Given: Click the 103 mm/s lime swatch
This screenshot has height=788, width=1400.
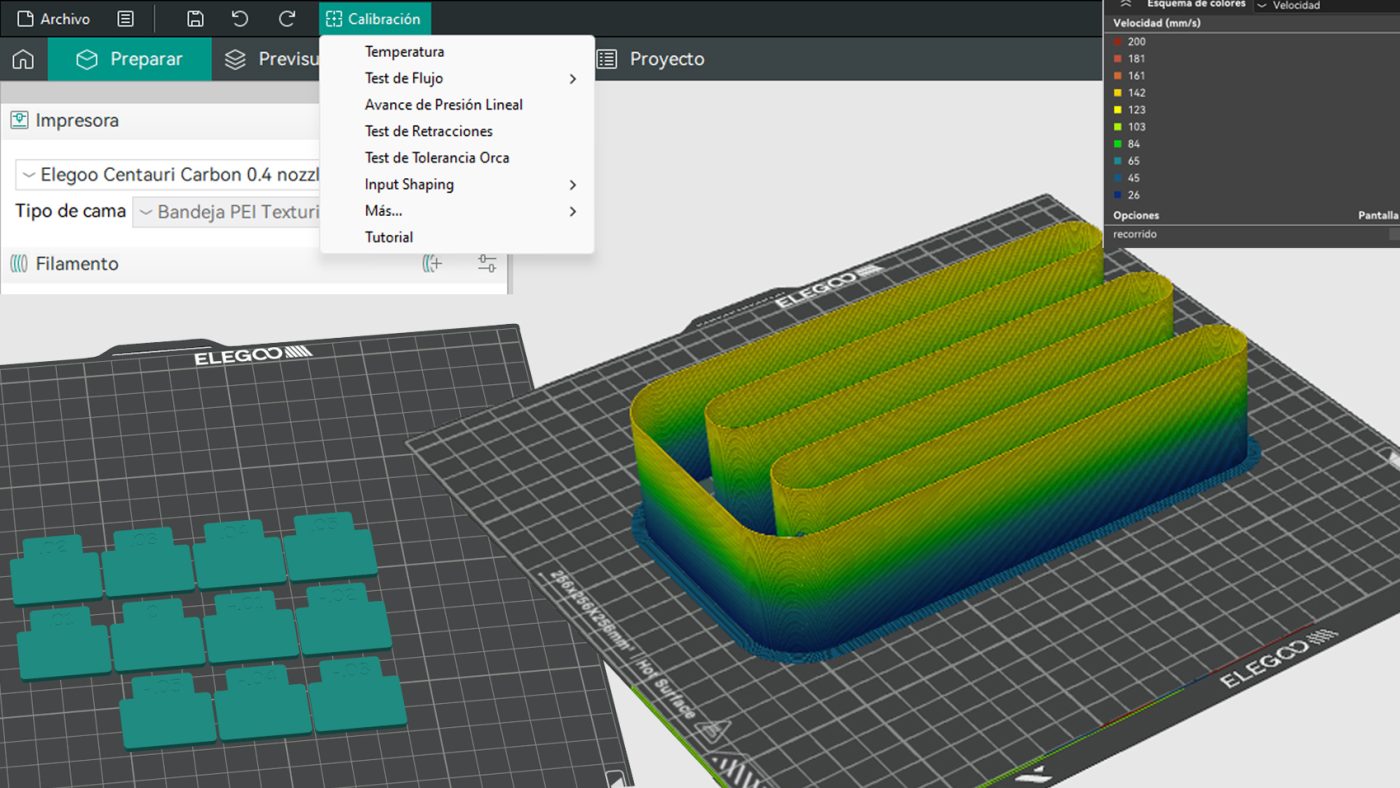Looking at the screenshot, I should coord(1118,127).
